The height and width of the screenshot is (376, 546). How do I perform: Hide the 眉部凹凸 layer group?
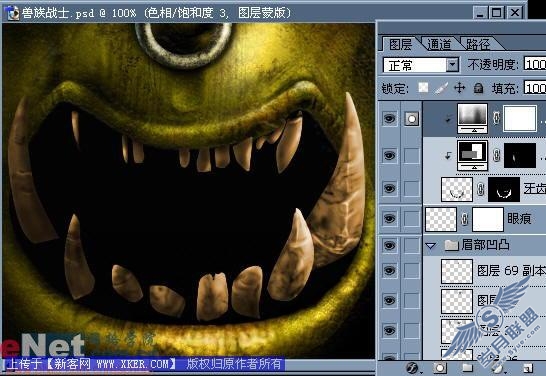[389, 245]
